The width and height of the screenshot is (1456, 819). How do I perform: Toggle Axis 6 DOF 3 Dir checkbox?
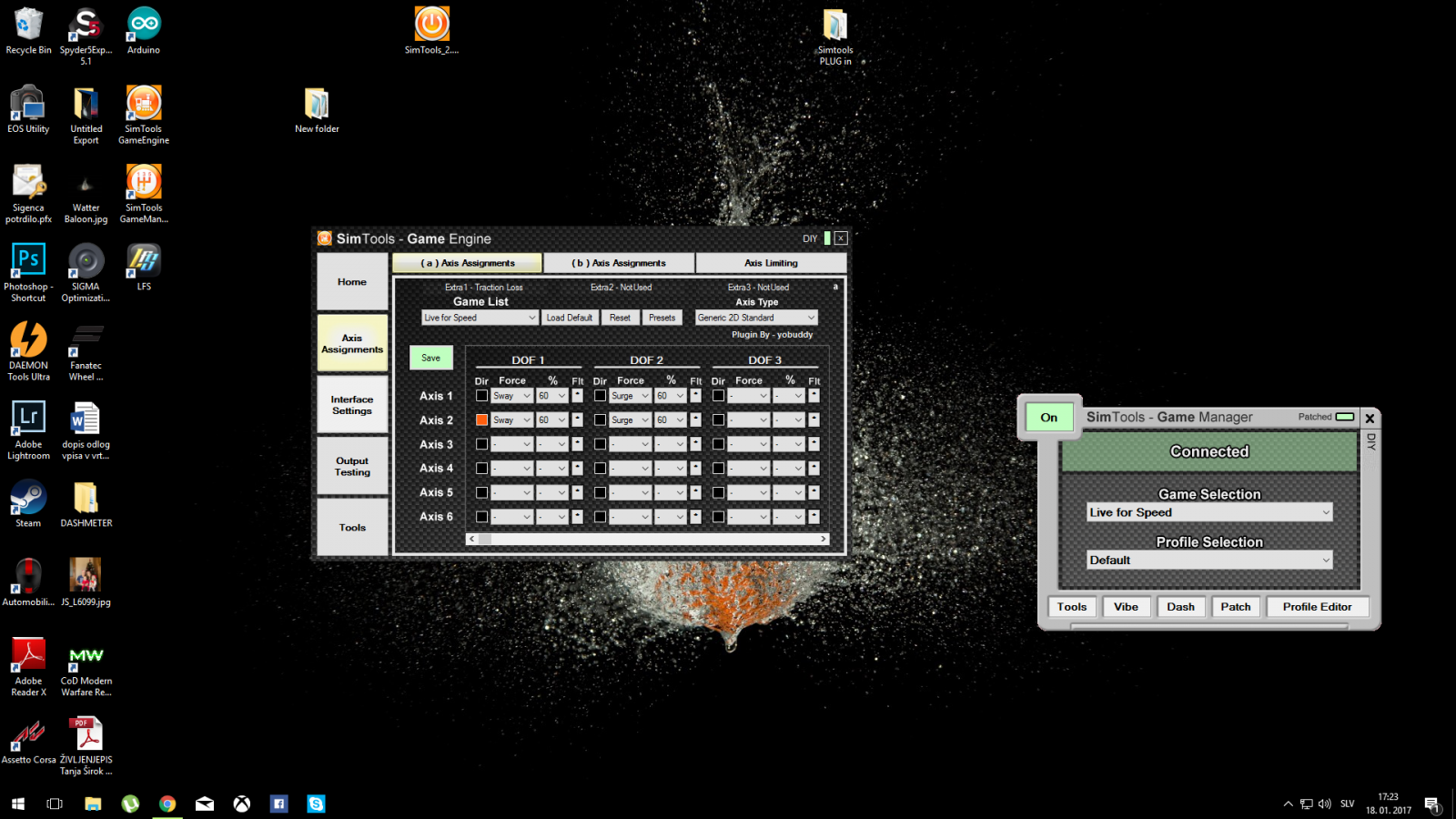[719, 516]
